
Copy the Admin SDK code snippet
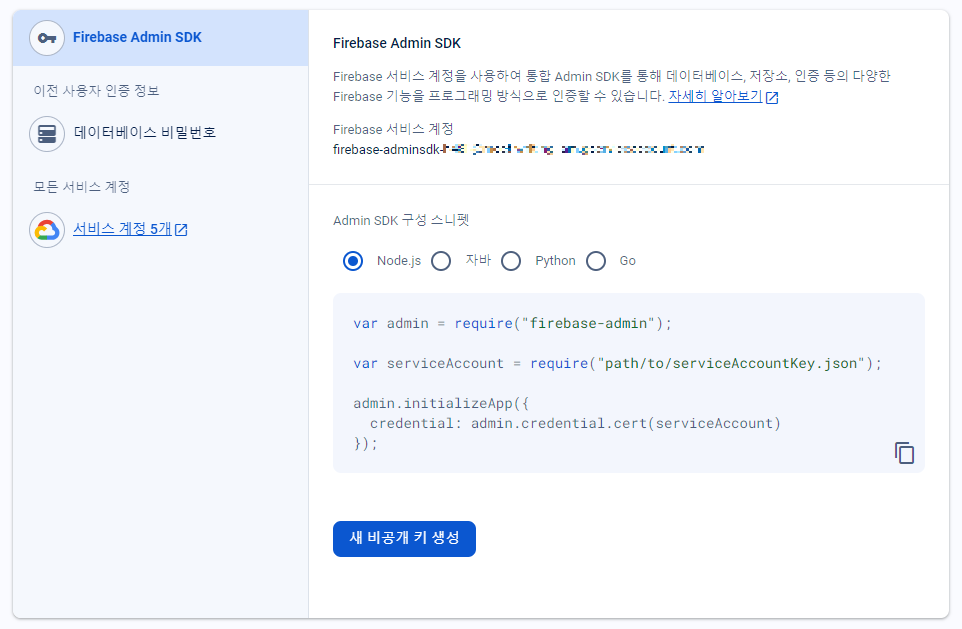click(904, 453)
